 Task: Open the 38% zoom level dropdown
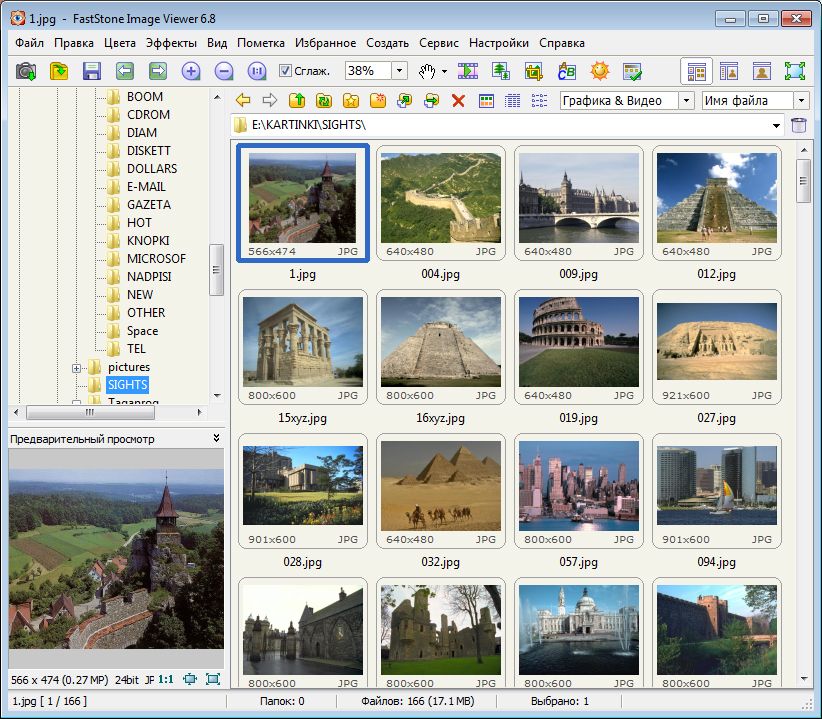pyautogui.click(x=399, y=71)
